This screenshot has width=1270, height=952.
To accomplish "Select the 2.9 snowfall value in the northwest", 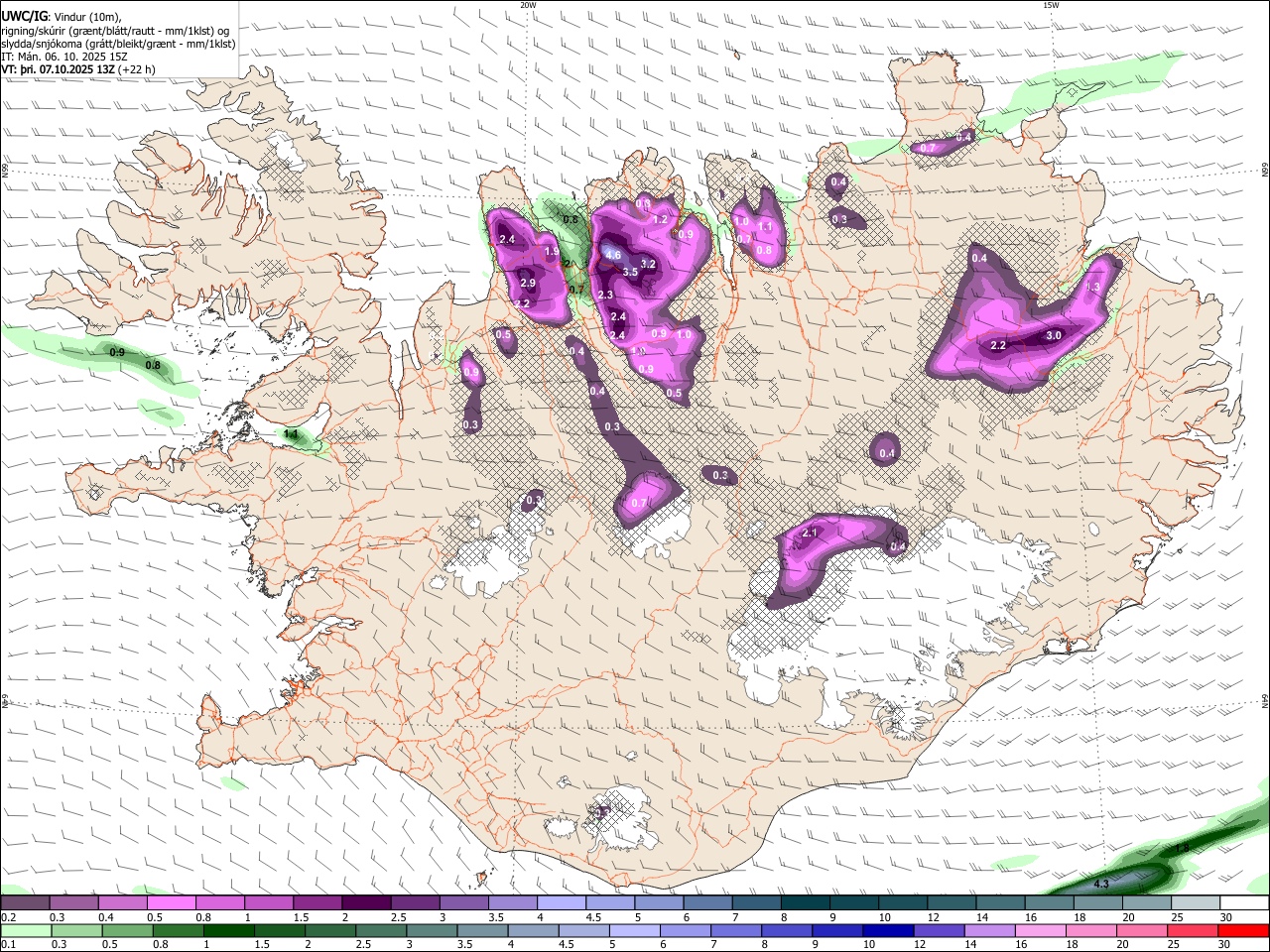I will click(527, 283).
